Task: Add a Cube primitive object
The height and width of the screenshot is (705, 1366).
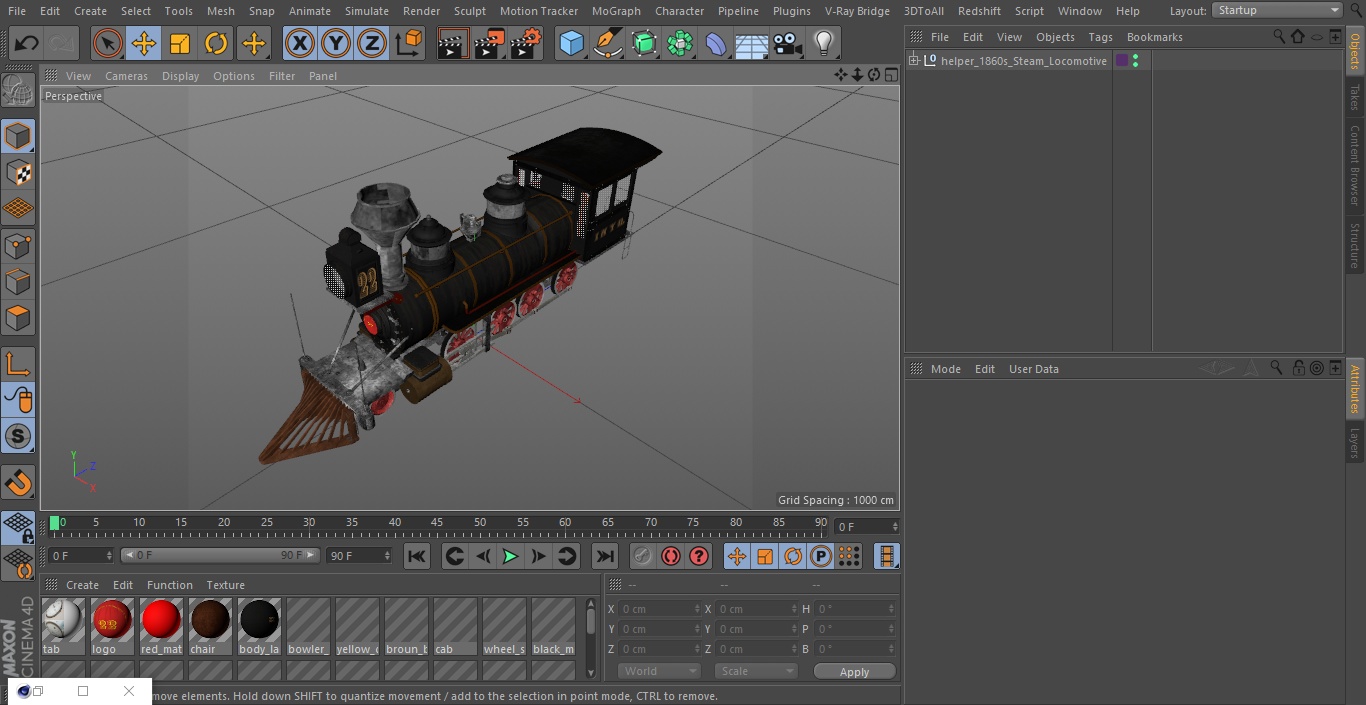Action: (x=571, y=43)
